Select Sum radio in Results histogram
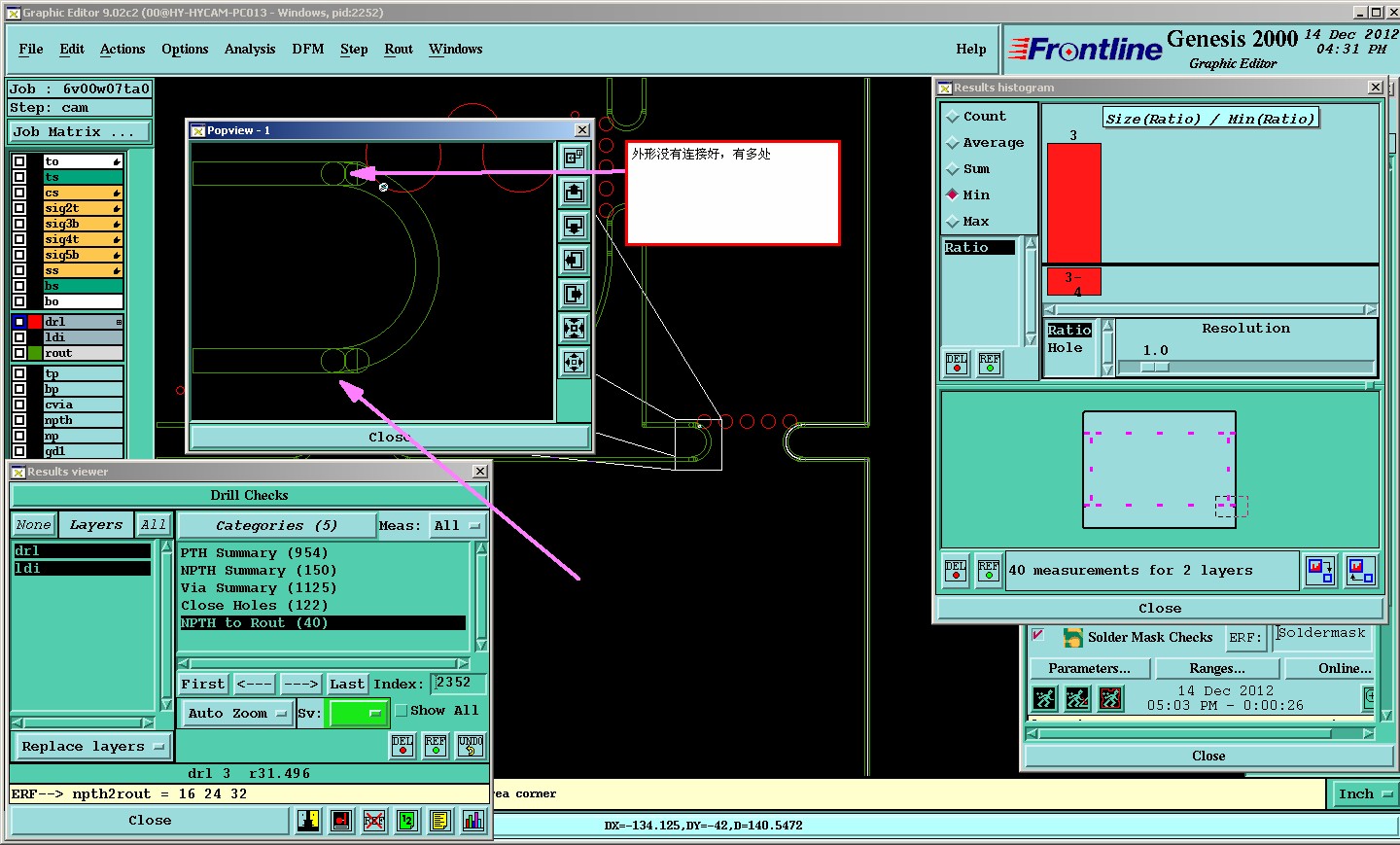The image size is (1400, 845). 953,169
